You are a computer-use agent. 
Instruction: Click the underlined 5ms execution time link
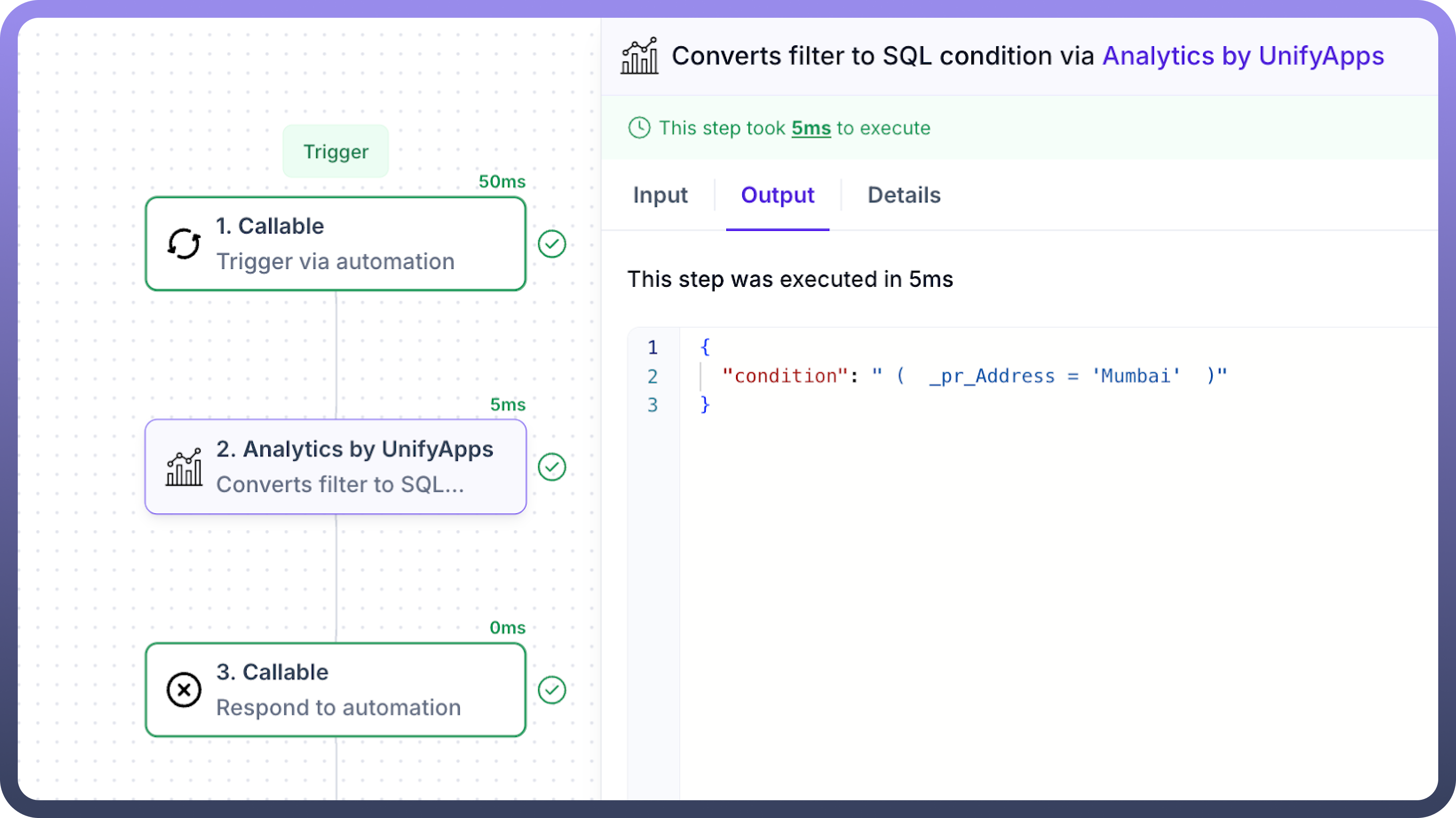tap(811, 128)
